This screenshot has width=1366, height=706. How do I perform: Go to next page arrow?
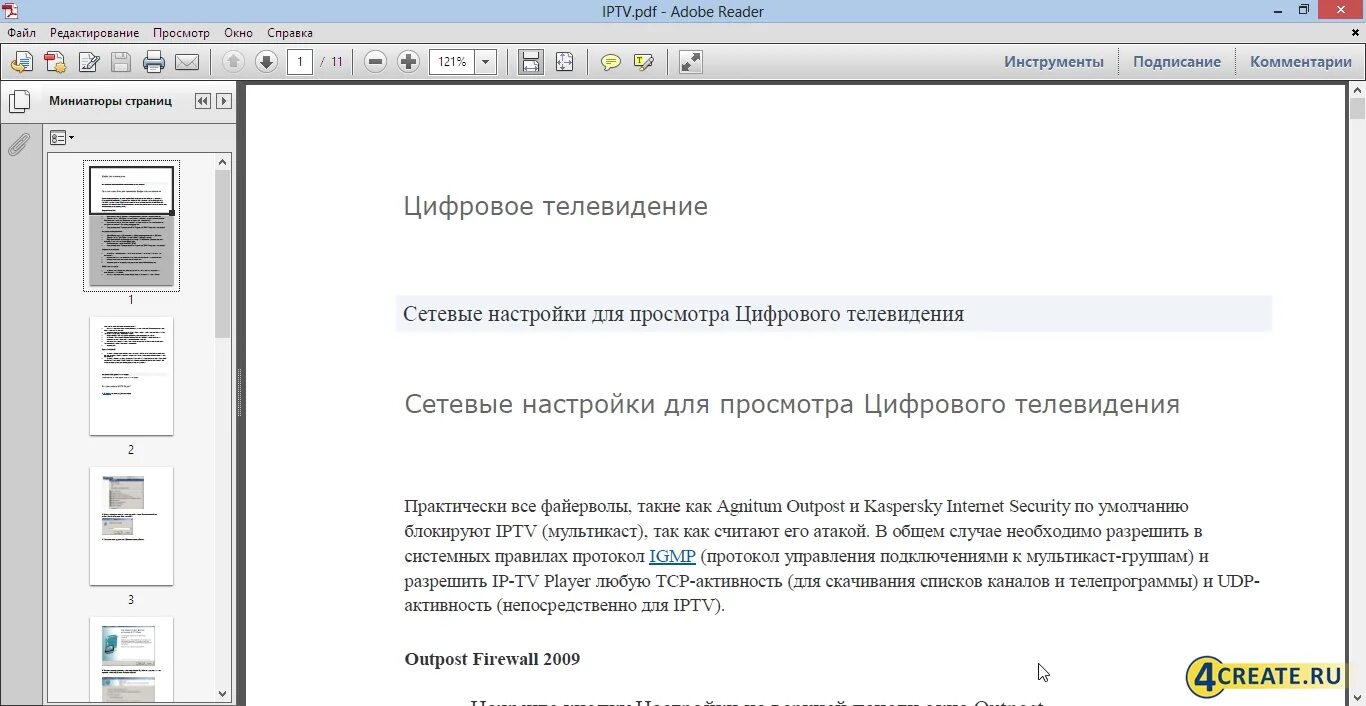(266, 62)
